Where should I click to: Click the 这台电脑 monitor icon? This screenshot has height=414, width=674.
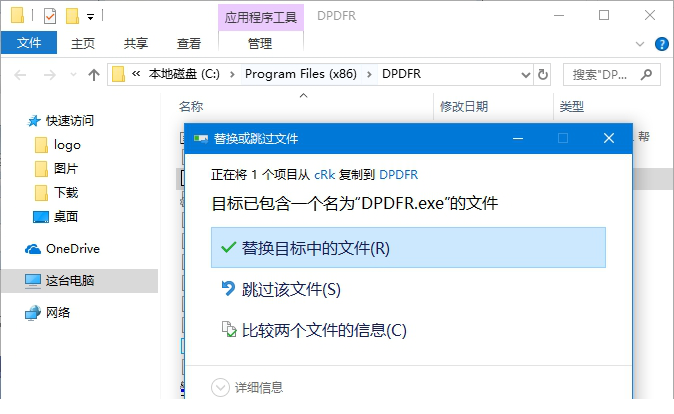point(33,281)
